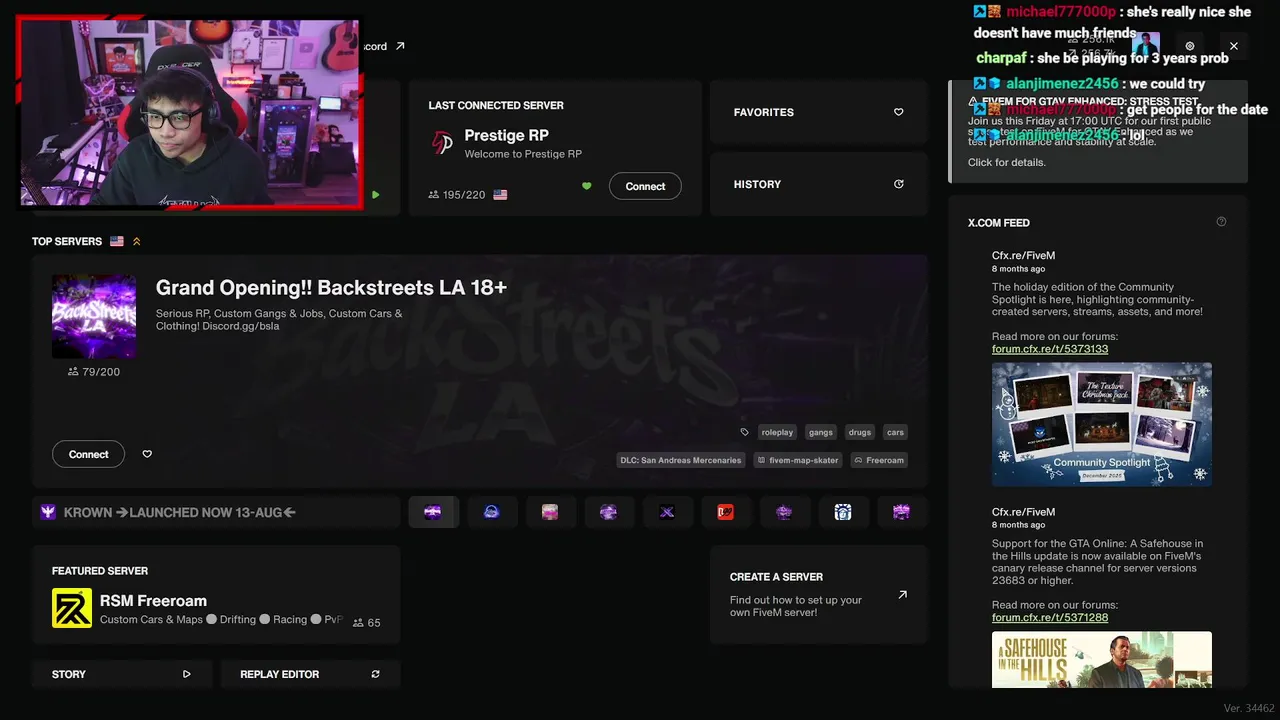Expand the Top Servers double-chevron sorter
Viewport: 1280px width, 720px height.
(x=137, y=241)
